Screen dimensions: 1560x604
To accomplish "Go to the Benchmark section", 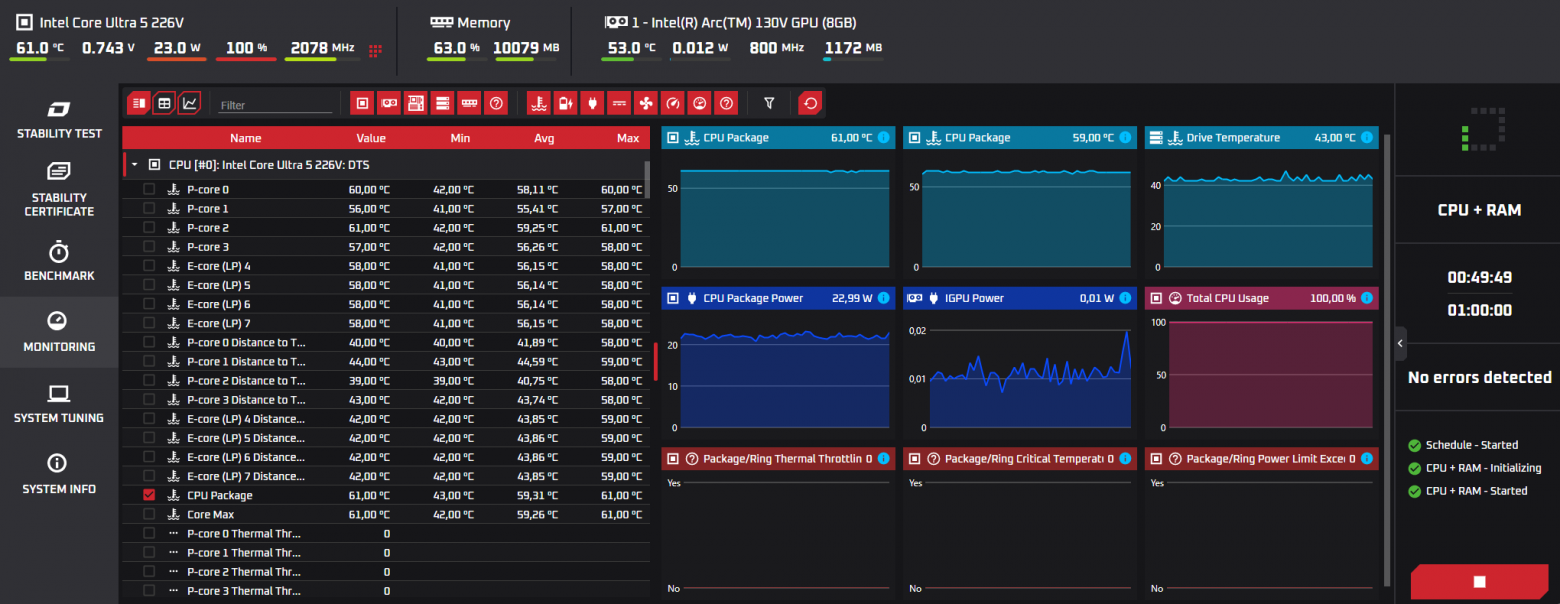I will (x=59, y=262).
